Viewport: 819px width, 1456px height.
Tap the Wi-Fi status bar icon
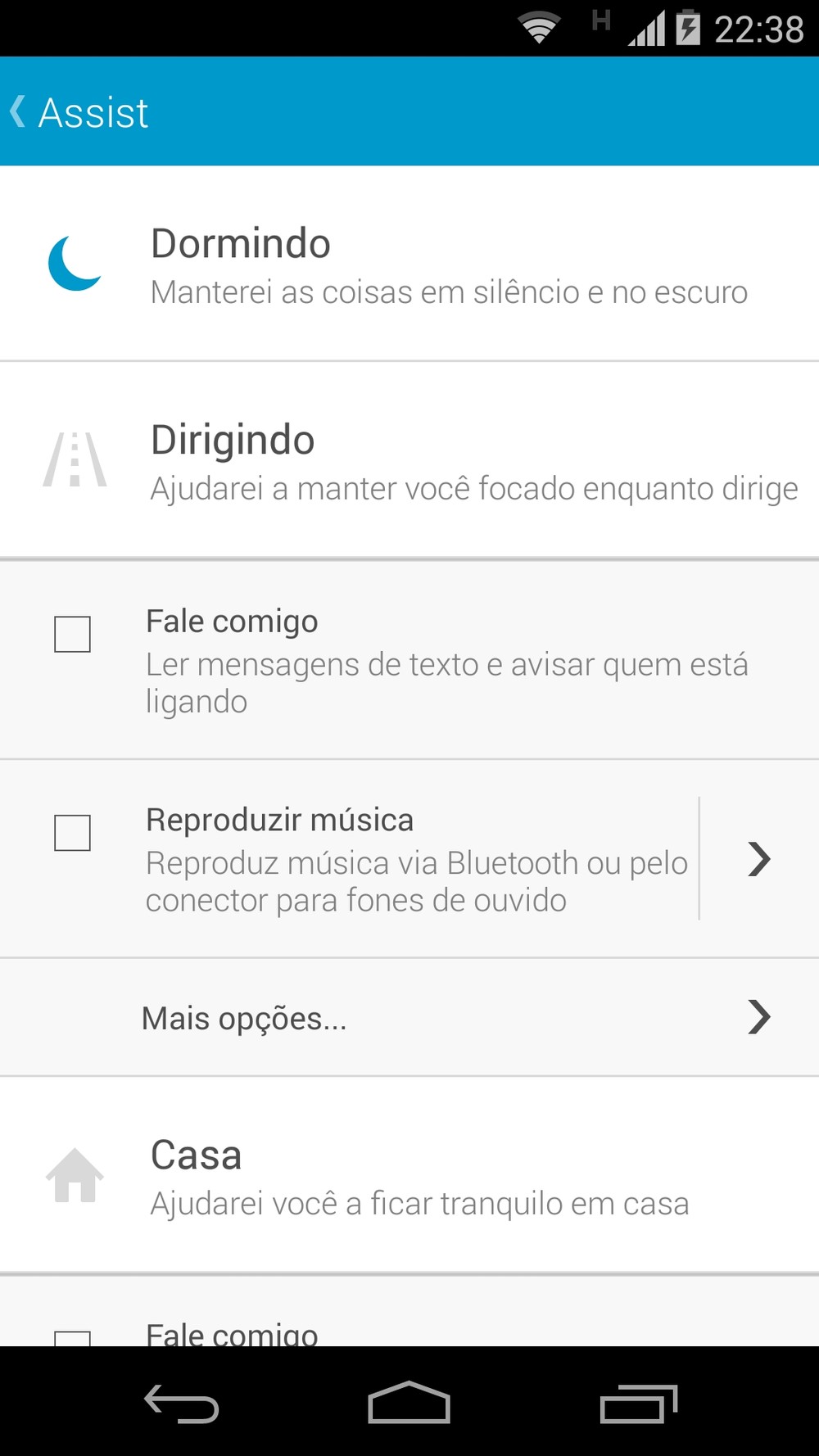tap(539, 28)
